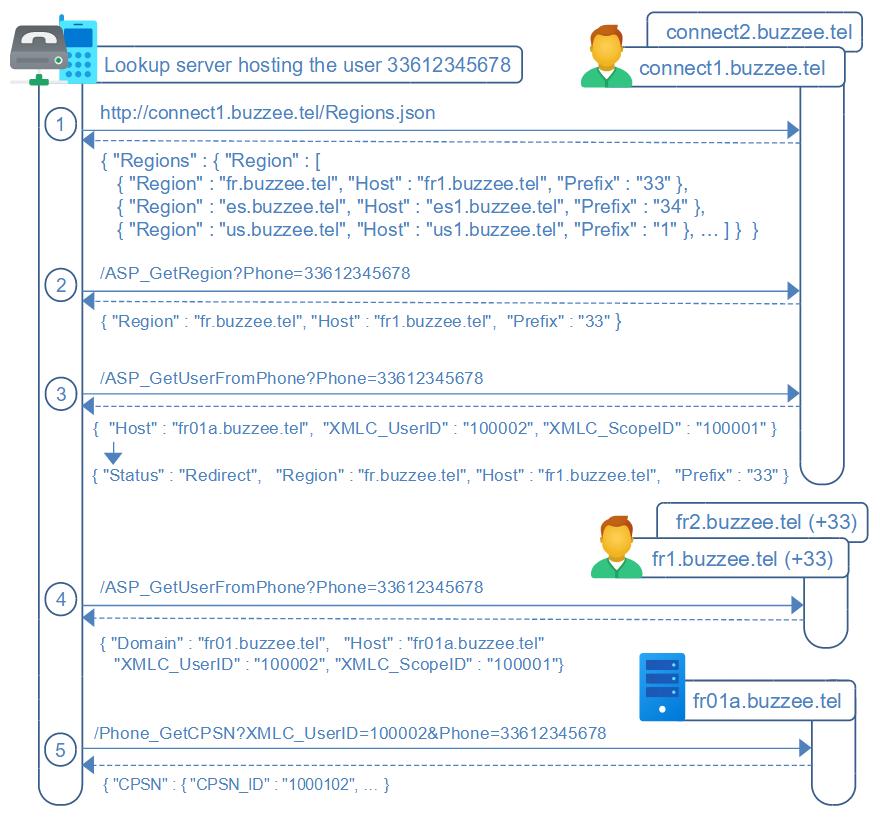The image size is (880, 817).
Task: Click the CPSN_ID 1000102 response text
Action: 246,785
